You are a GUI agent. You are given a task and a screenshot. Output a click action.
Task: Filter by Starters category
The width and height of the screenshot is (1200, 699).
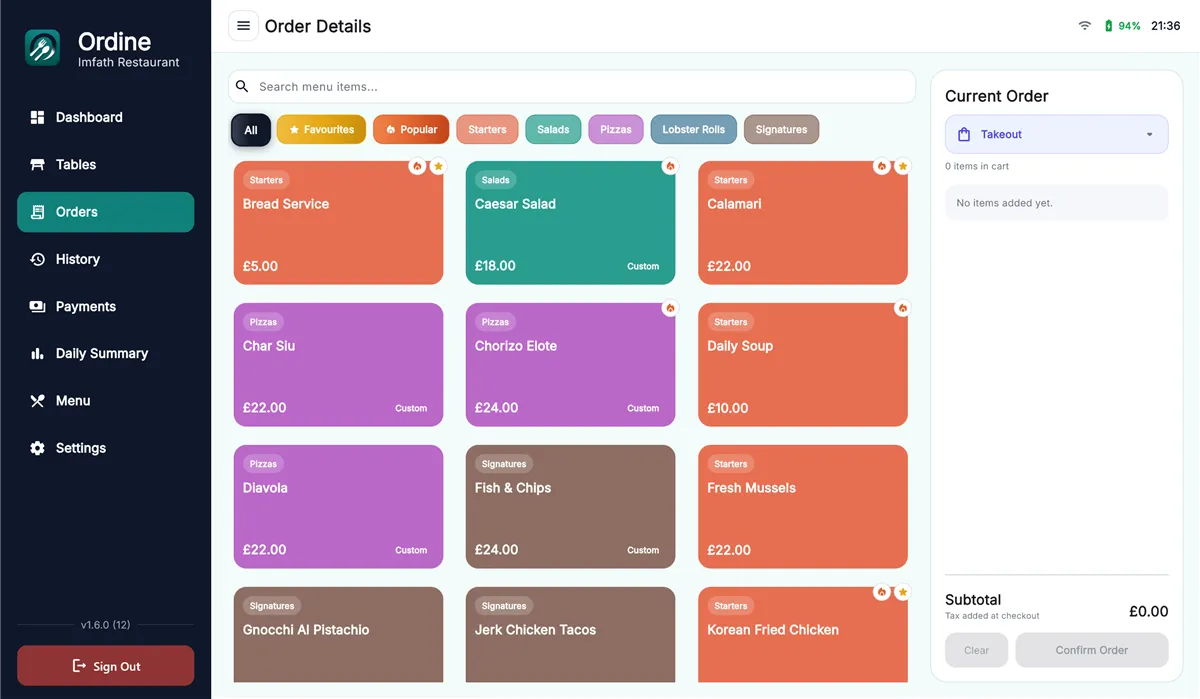click(487, 130)
